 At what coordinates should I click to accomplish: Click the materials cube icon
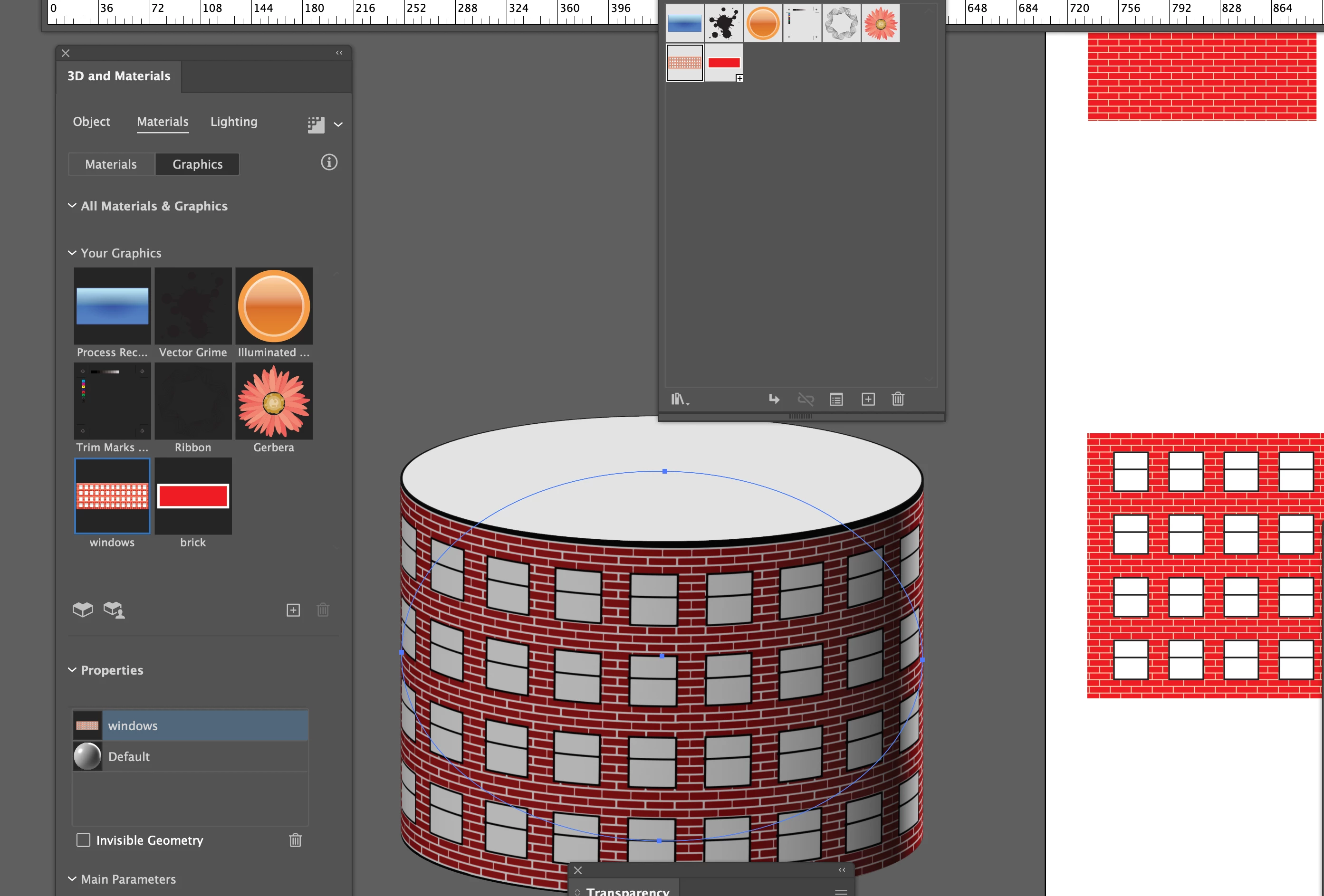[x=83, y=610]
